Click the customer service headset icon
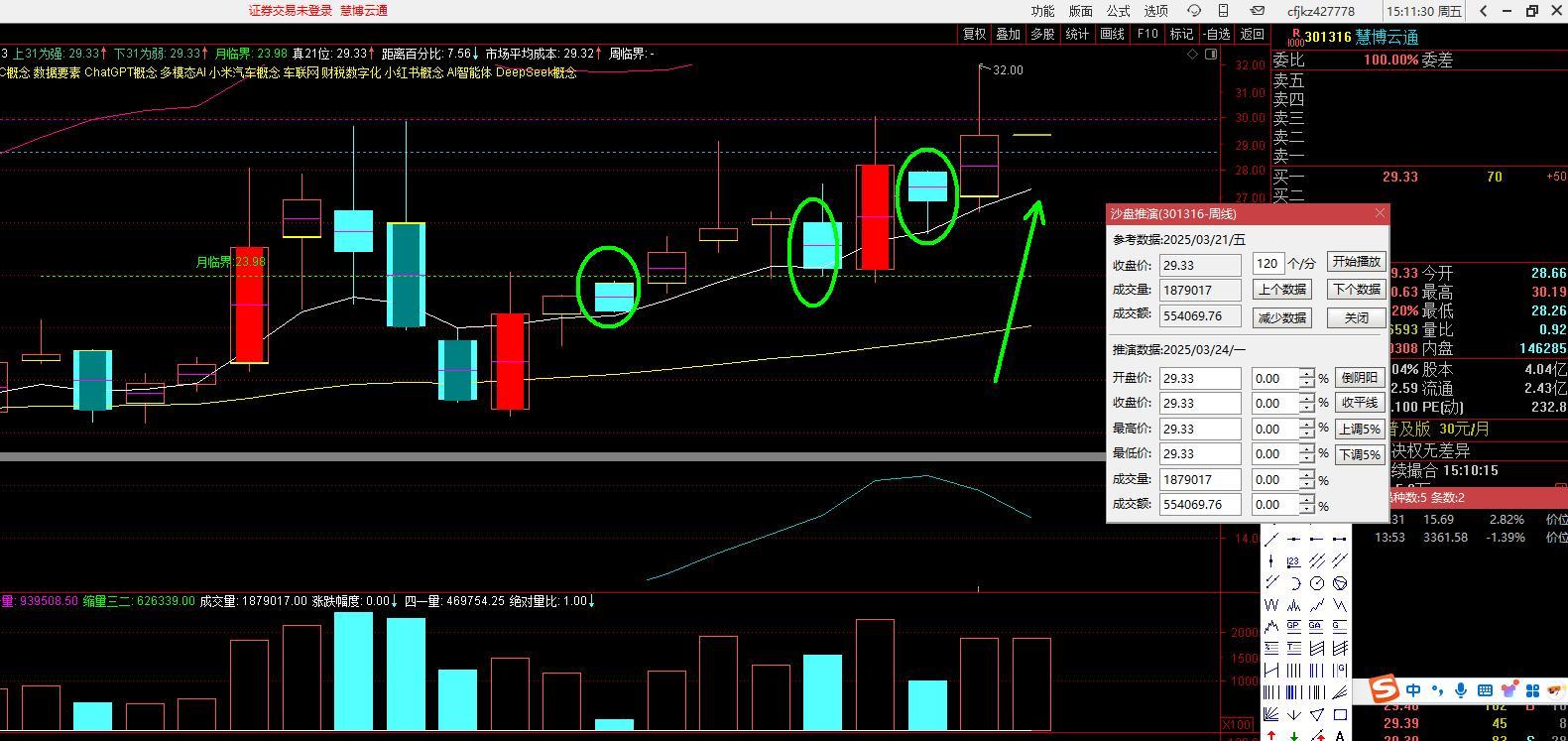This screenshot has width=1568, height=741. 1194,11
